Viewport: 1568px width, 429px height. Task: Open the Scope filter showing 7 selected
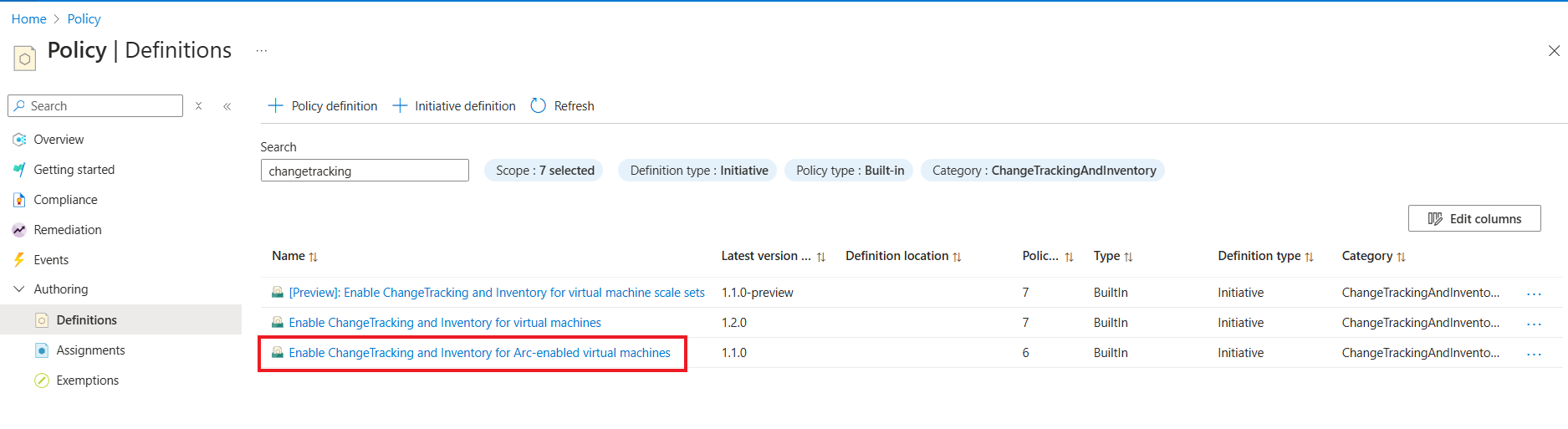tap(544, 171)
